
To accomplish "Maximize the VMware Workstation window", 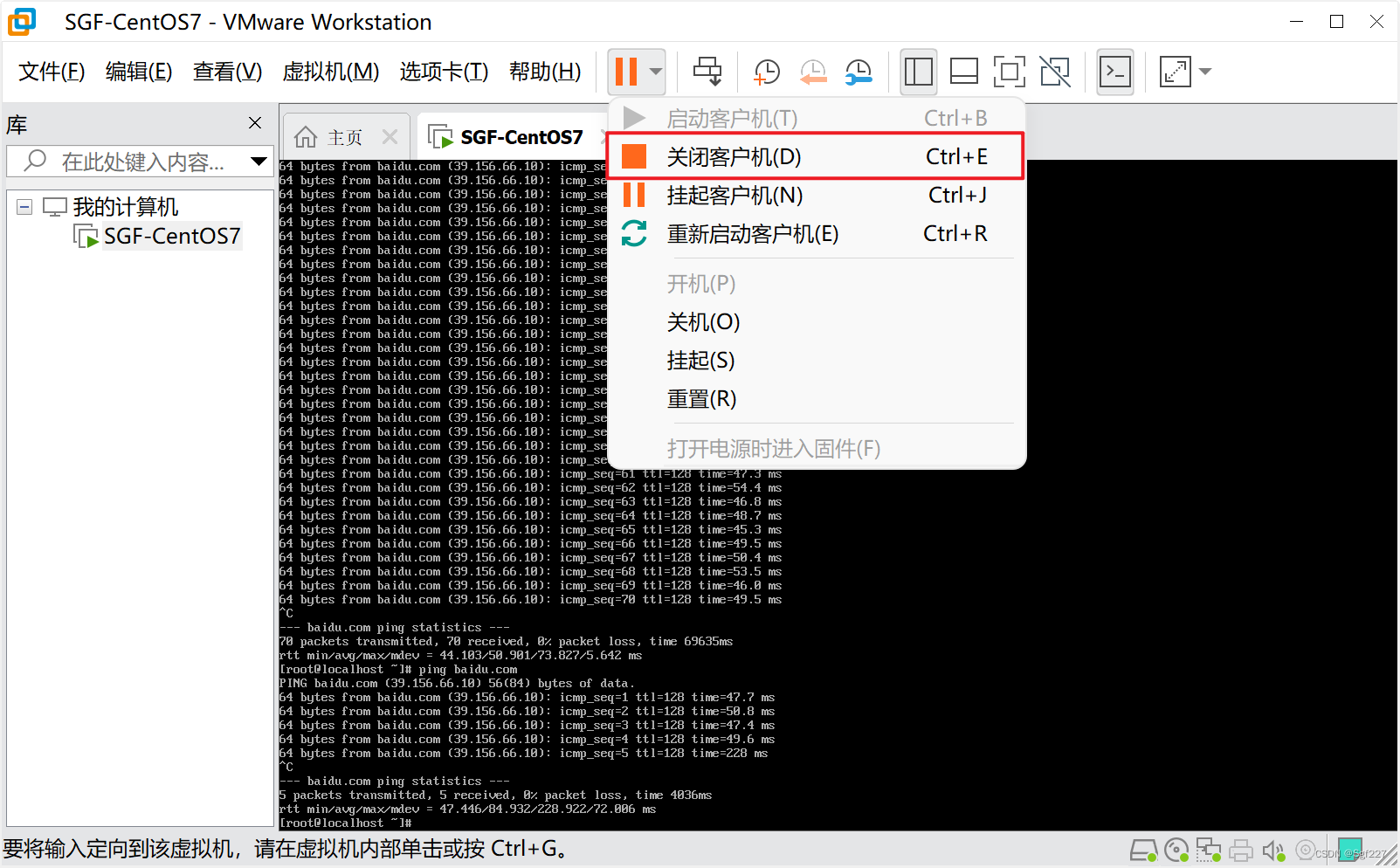I will point(1336,22).
